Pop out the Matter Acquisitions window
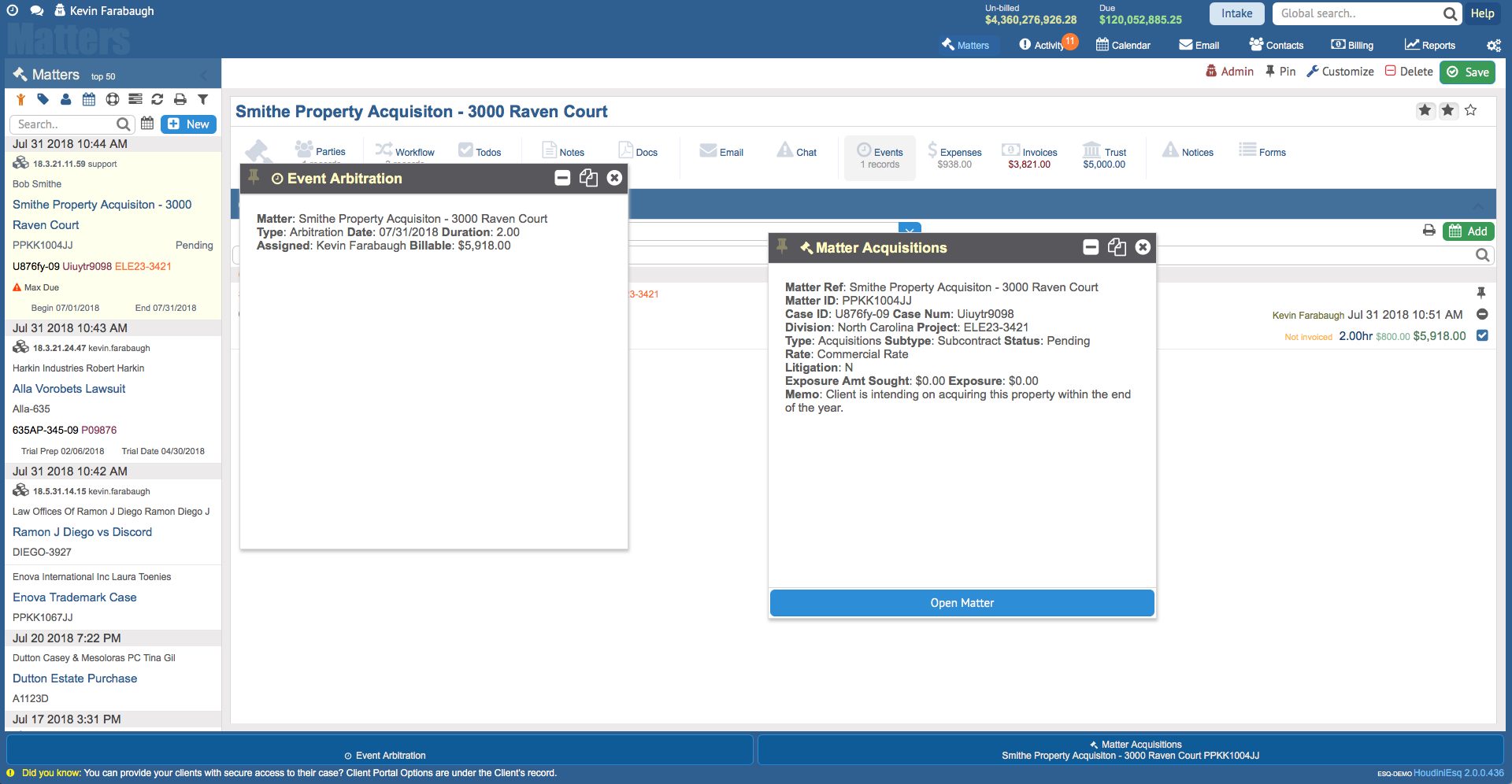The width and height of the screenshot is (1512, 784). point(1117,247)
